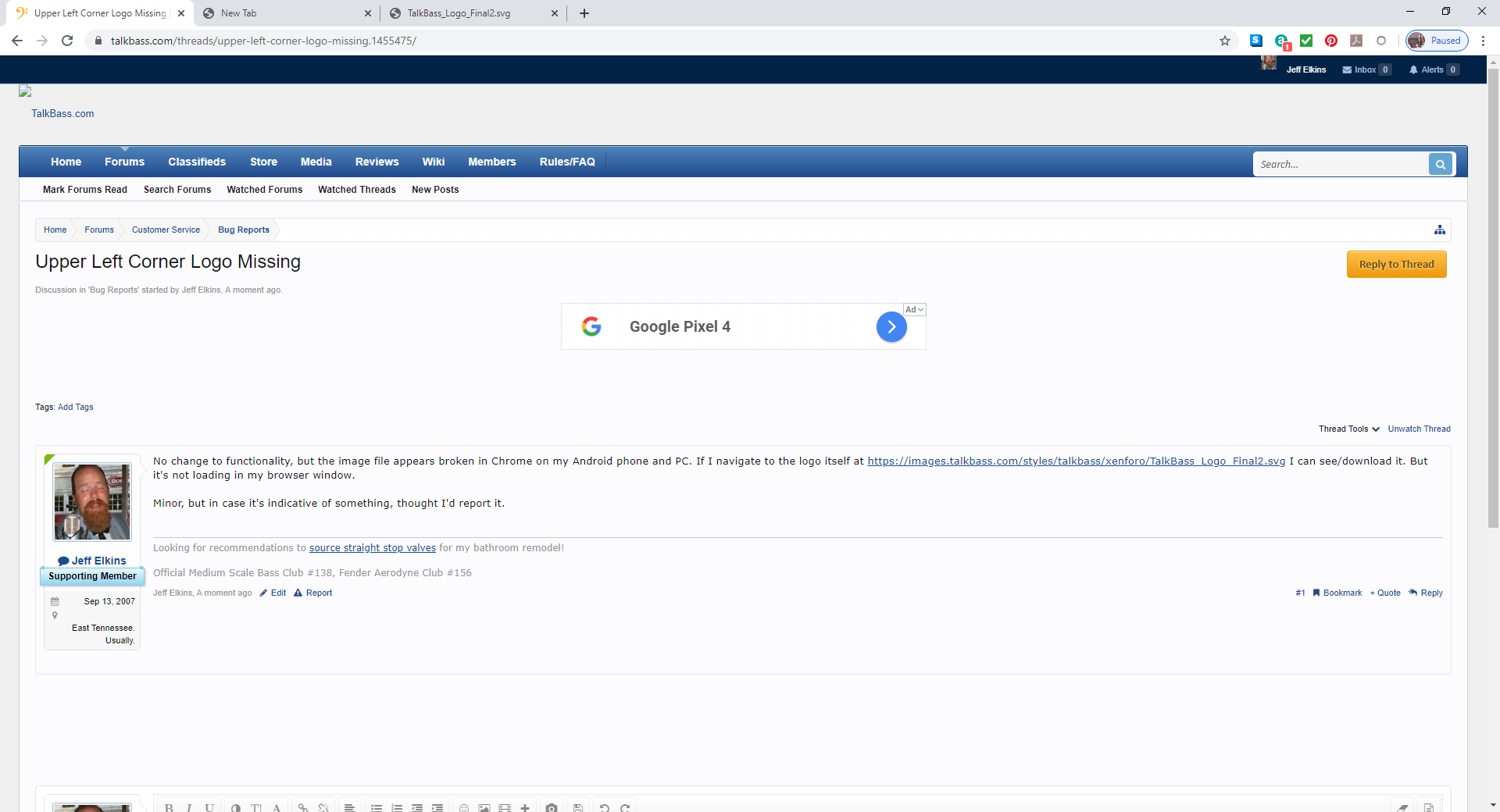Open the green checkmark extension
The width and height of the screenshot is (1500, 812).
coord(1306,41)
